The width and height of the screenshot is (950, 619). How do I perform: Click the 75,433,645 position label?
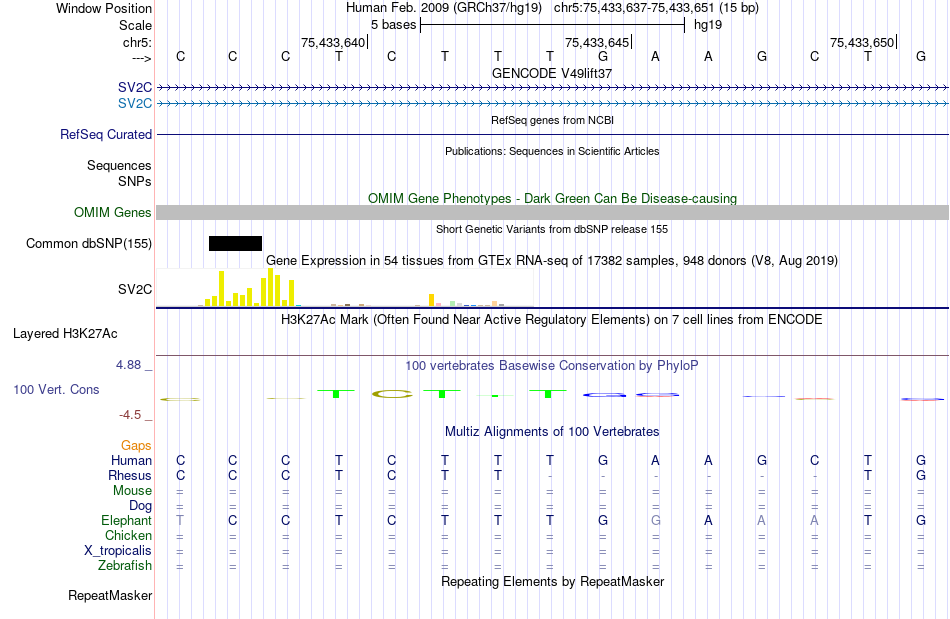pos(597,42)
